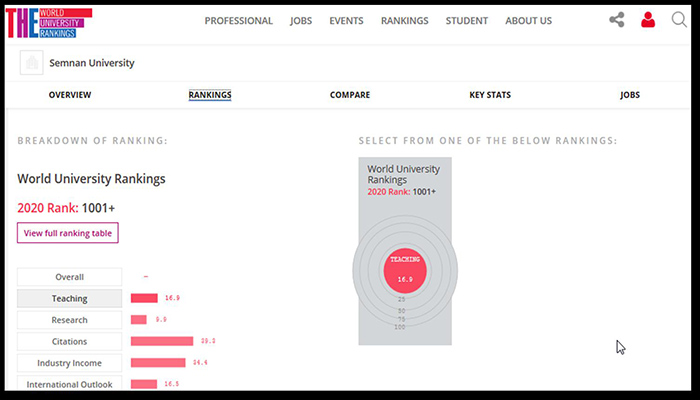Select the Citations score category

70,342
